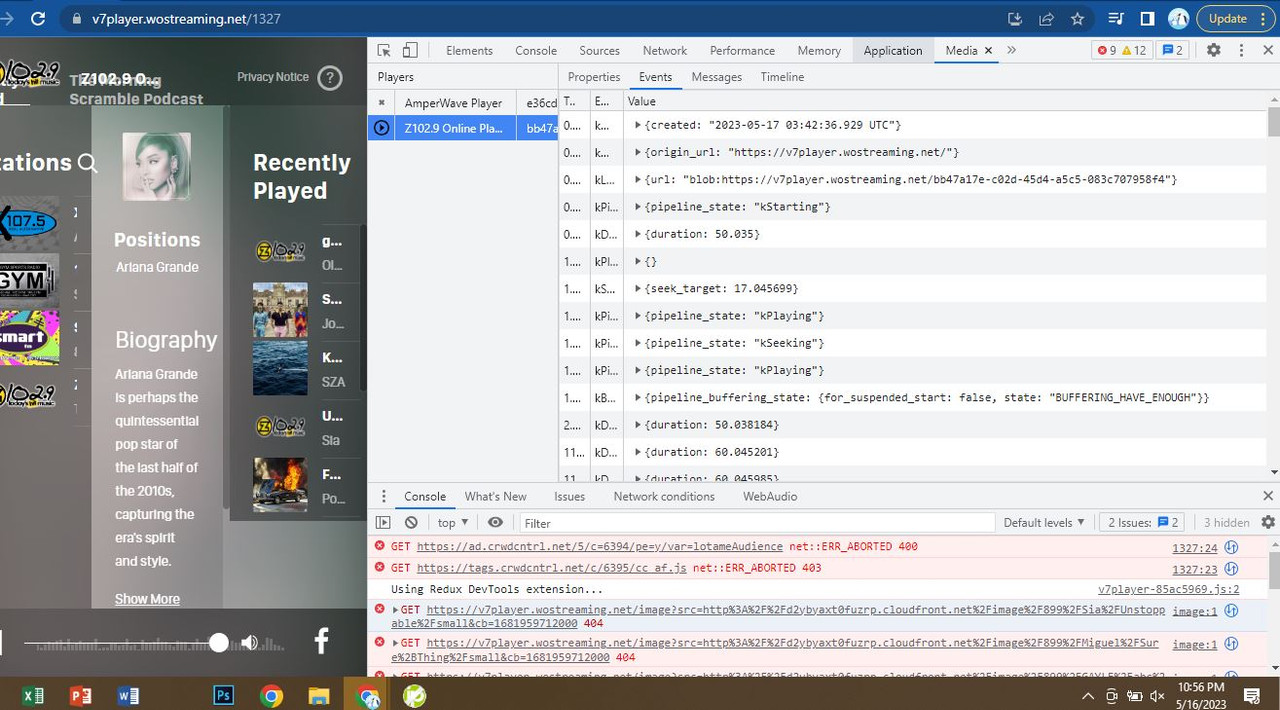Click the console Filter input field
This screenshot has height=710, width=1280.
tap(757, 522)
